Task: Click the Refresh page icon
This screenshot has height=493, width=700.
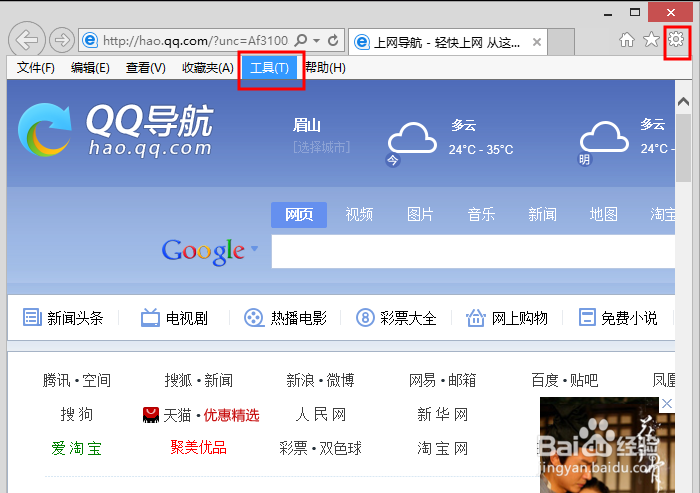Action: coord(333,41)
